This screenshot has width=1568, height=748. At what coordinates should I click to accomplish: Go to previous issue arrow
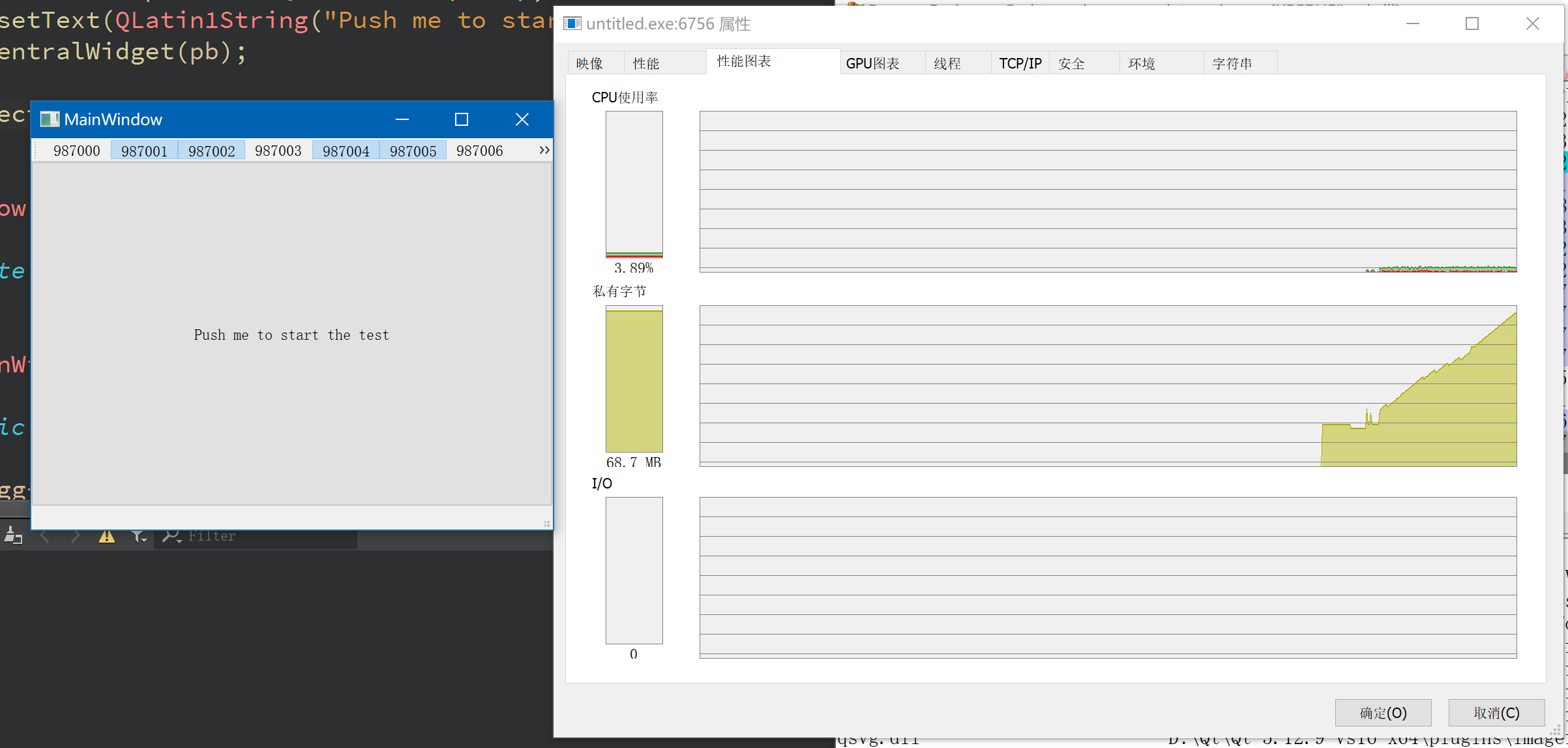coord(45,536)
